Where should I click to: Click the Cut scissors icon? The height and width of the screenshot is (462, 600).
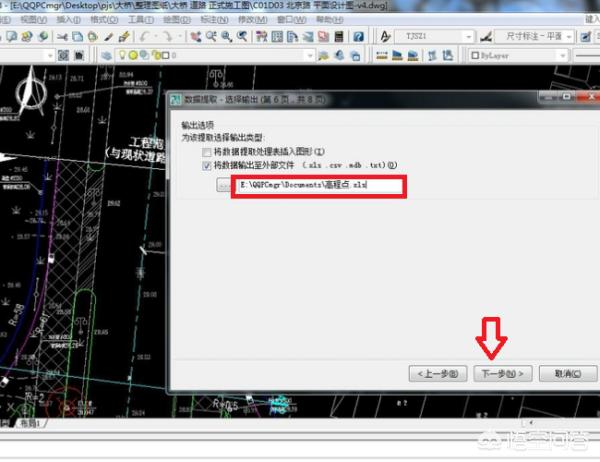62,36
